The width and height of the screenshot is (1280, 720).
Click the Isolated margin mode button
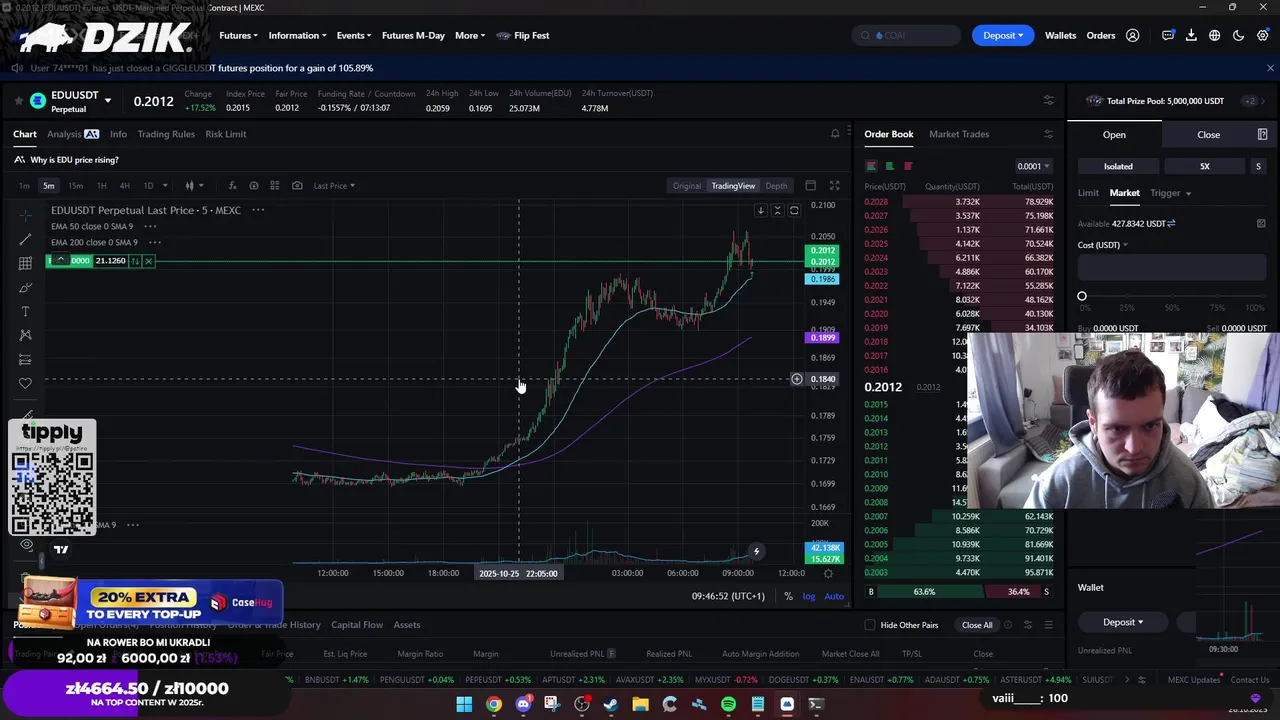[x=1118, y=166]
